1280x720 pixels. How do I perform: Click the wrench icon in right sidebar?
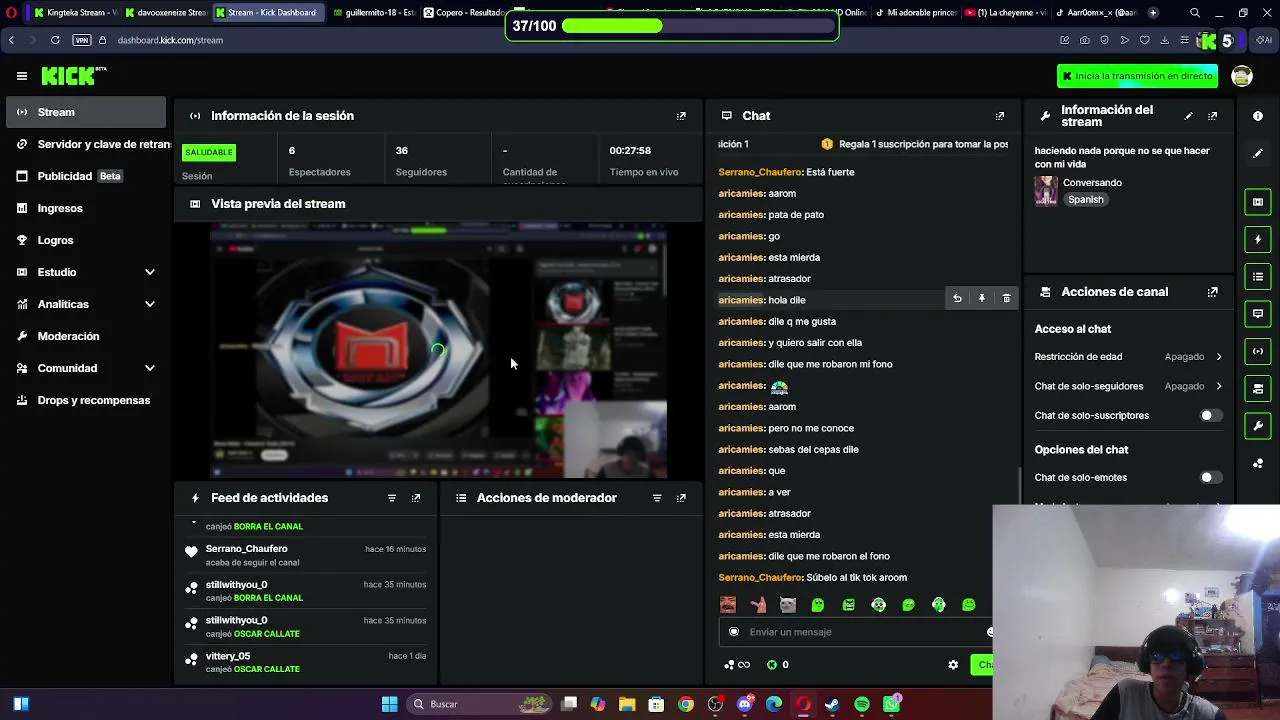click(x=1258, y=426)
